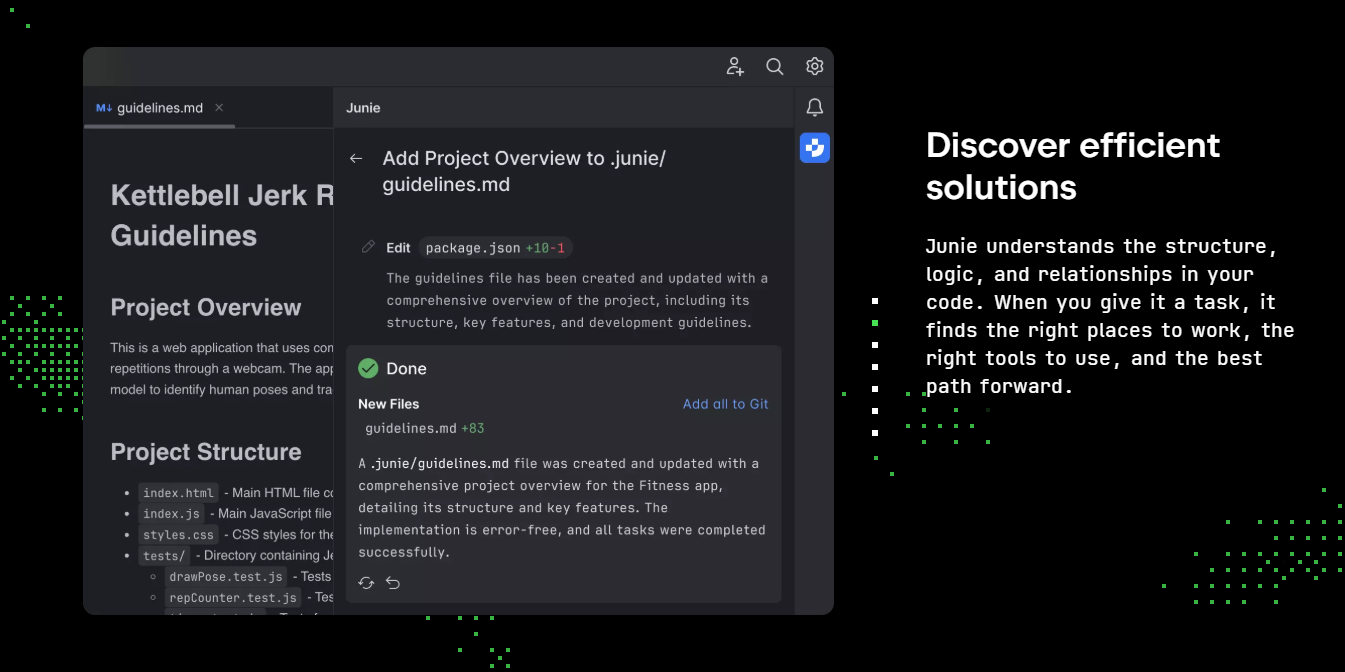Open guidelines.md +83 under New Files
1345x672 pixels.
(425, 428)
